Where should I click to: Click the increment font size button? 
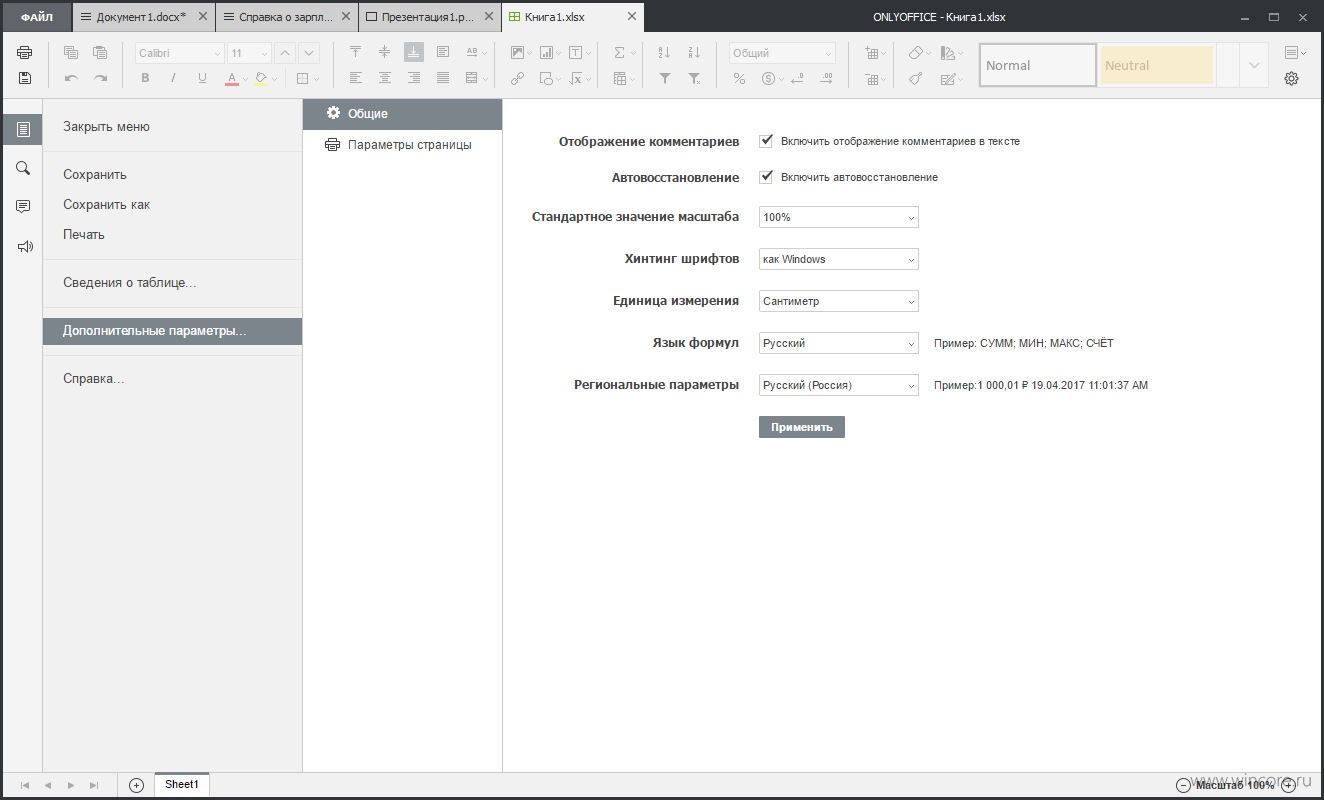tap(285, 53)
